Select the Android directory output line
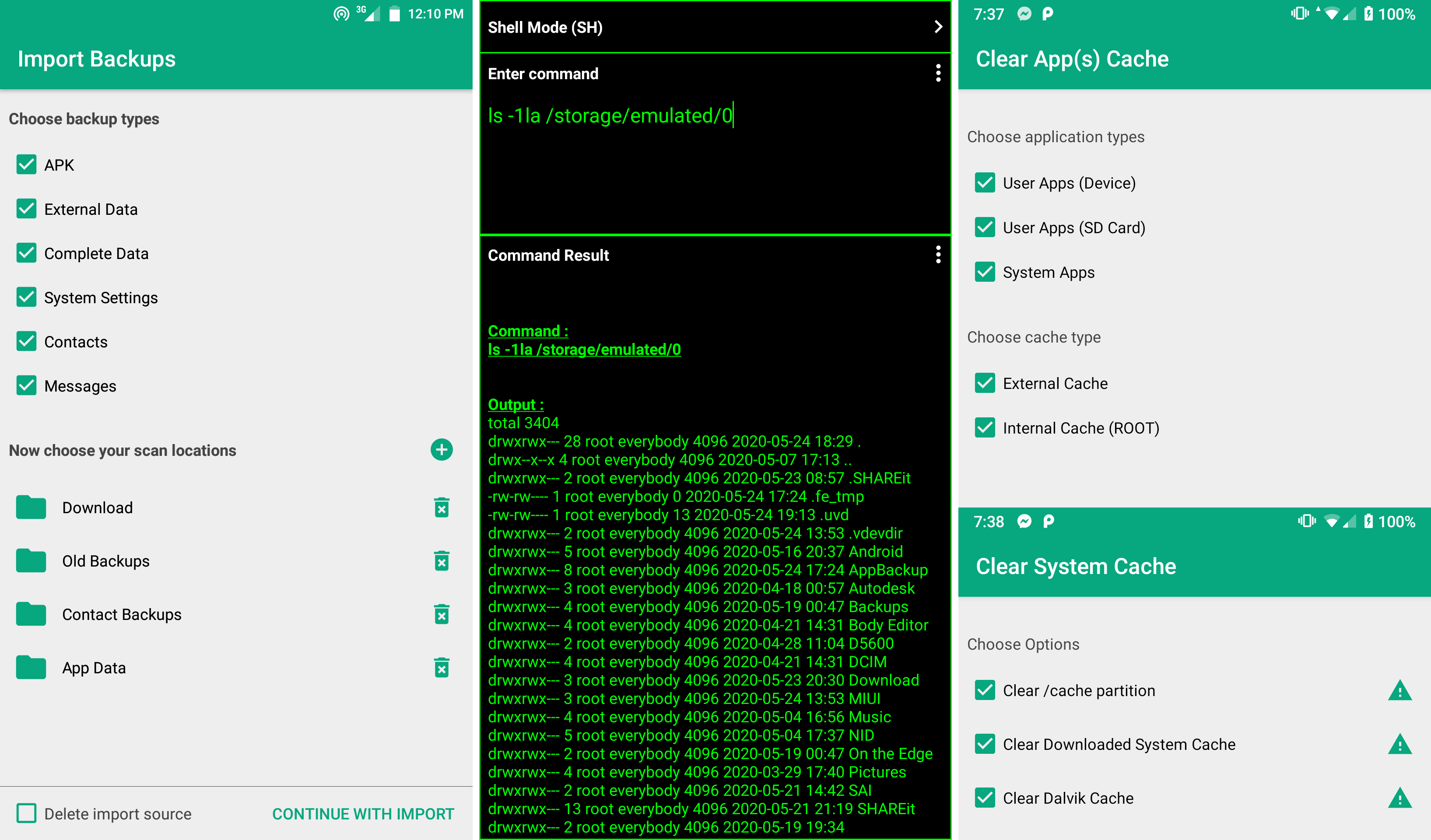Image resolution: width=1431 pixels, height=840 pixels. coord(695,552)
